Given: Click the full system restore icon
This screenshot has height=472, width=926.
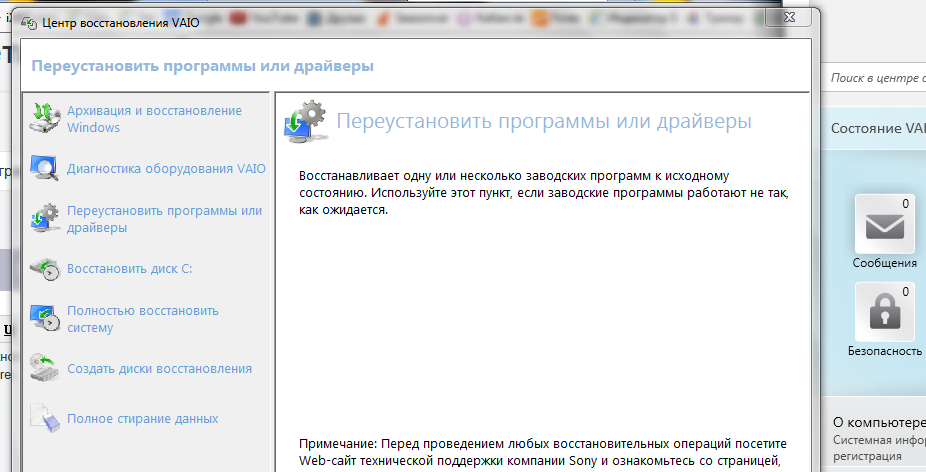Looking at the screenshot, I should 45,318.
